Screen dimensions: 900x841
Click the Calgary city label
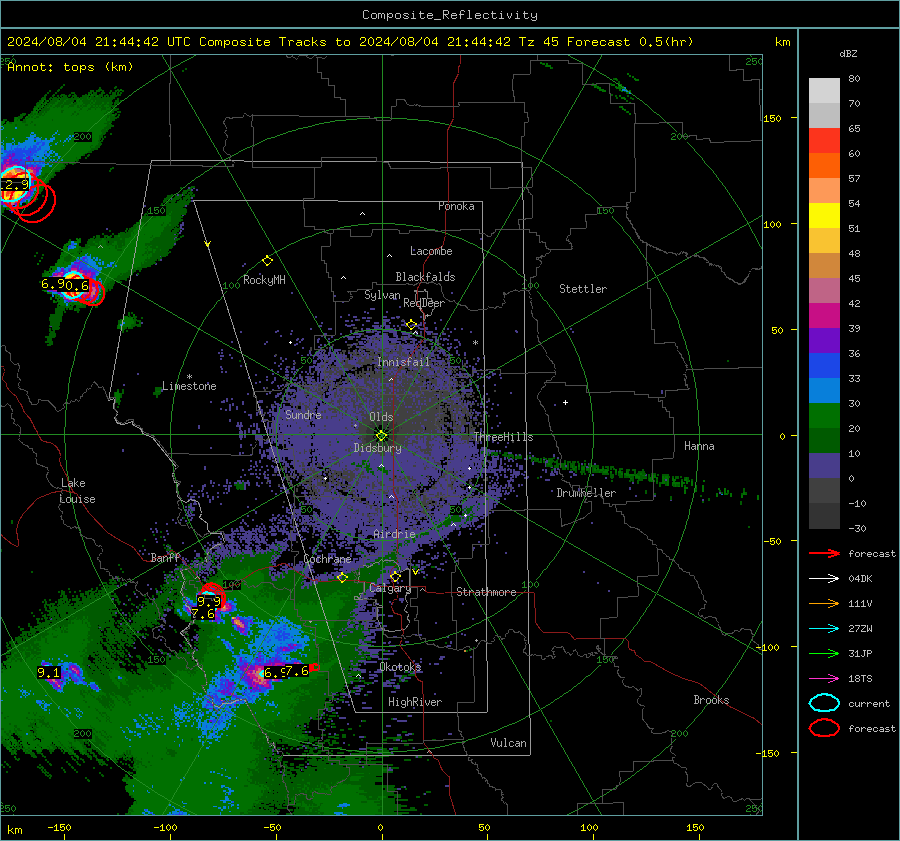tap(390, 588)
